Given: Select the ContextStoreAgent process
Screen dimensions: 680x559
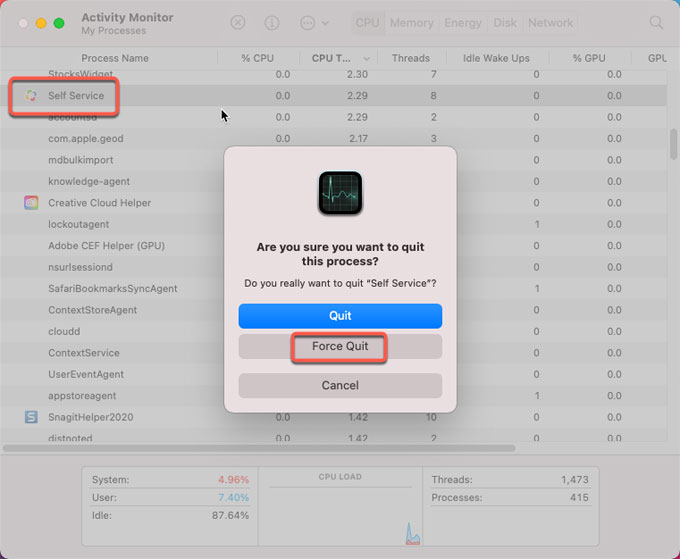Looking at the screenshot, I should coord(92,310).
